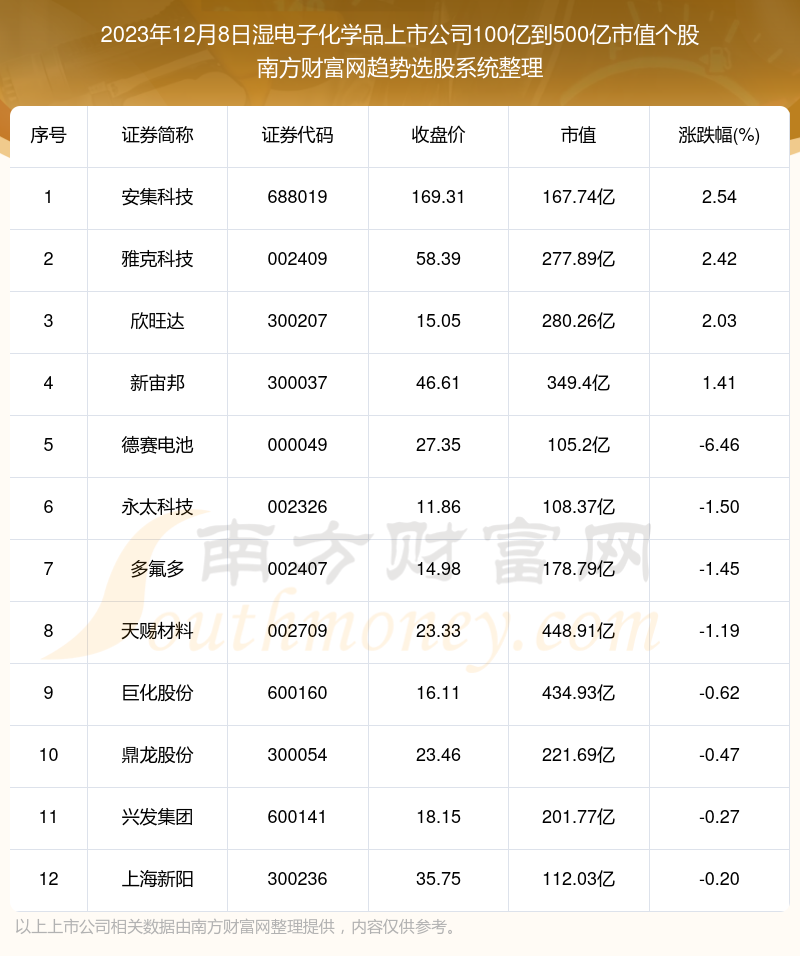The width and height of the screenshot is (800, 956).
Task: Select the stock name 鼎龙股份
Action: pyautogui.click(x=157, y=755)
